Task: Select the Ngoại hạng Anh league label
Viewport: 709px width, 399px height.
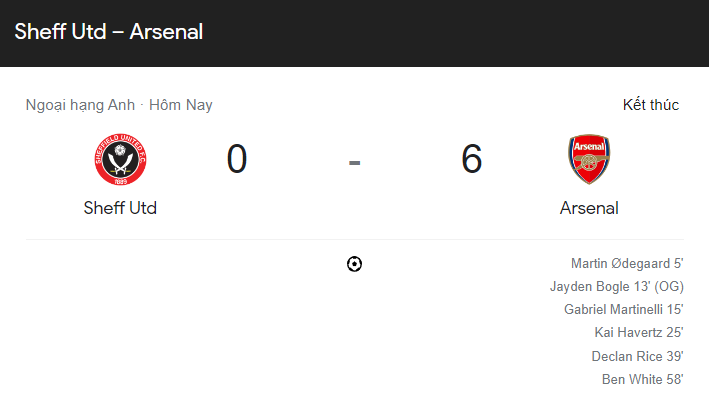Action: point(80,105)
